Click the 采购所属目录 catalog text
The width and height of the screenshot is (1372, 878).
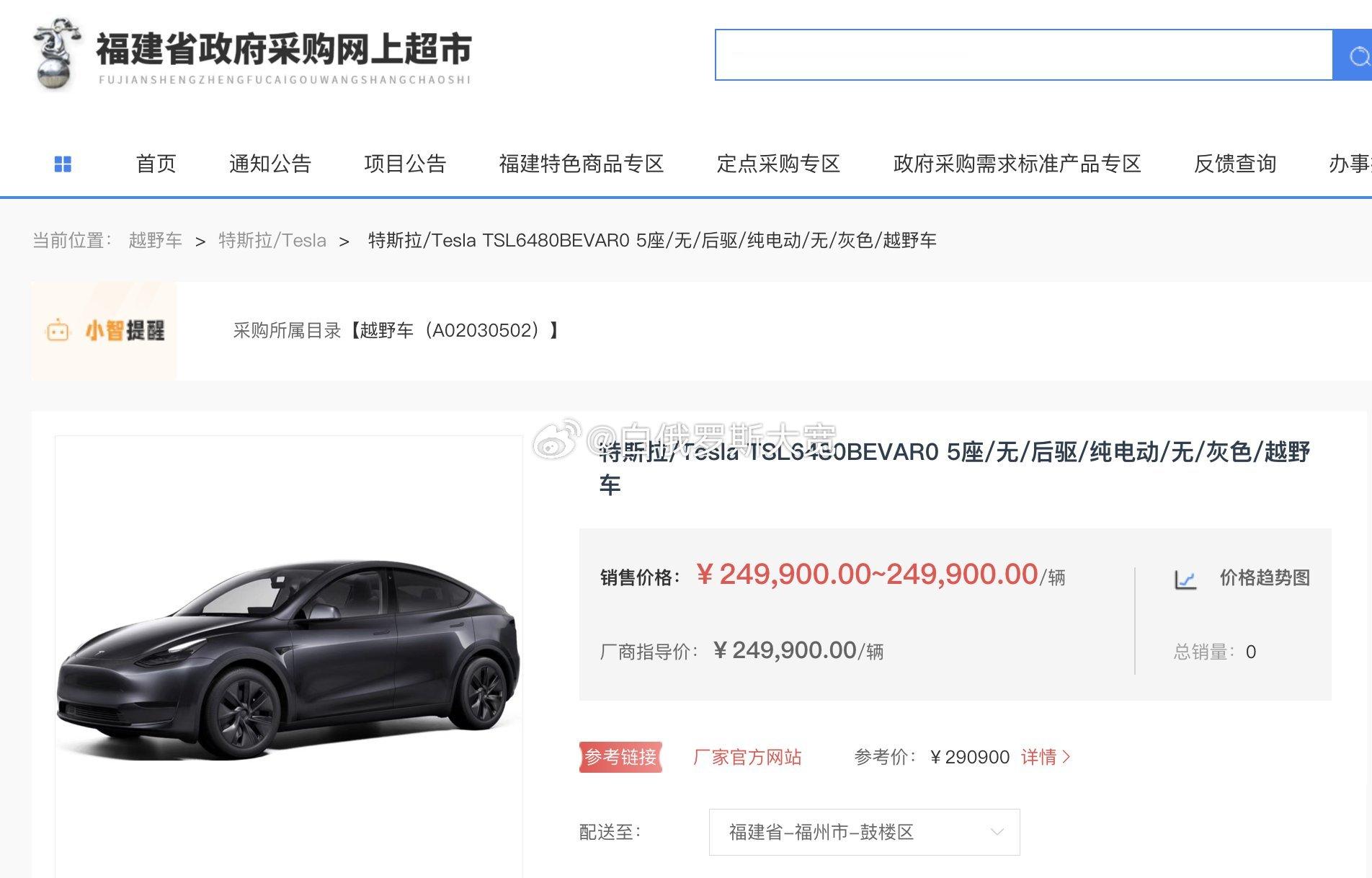(397, 331)
